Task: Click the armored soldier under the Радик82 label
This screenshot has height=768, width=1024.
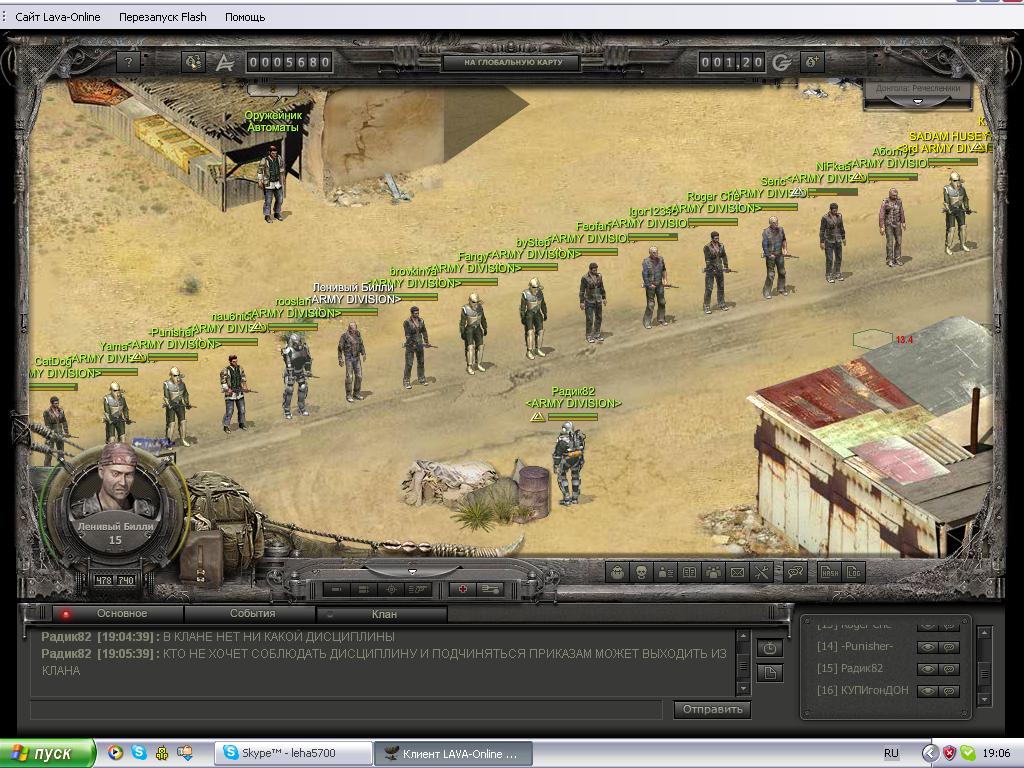Action: [x=569, y=462]
